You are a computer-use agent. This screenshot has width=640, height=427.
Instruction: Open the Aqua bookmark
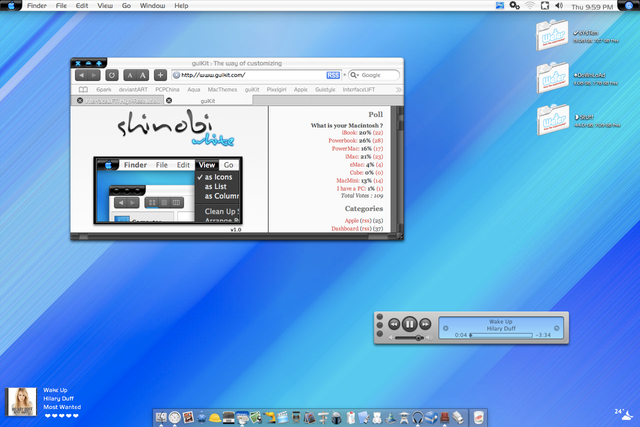tap(193, 89)
